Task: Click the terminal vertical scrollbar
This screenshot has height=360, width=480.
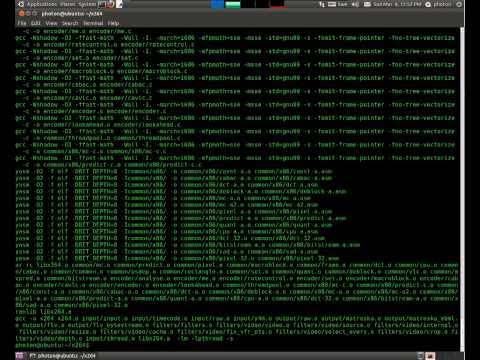Action: pyautogui.click(x=462, y=189)
